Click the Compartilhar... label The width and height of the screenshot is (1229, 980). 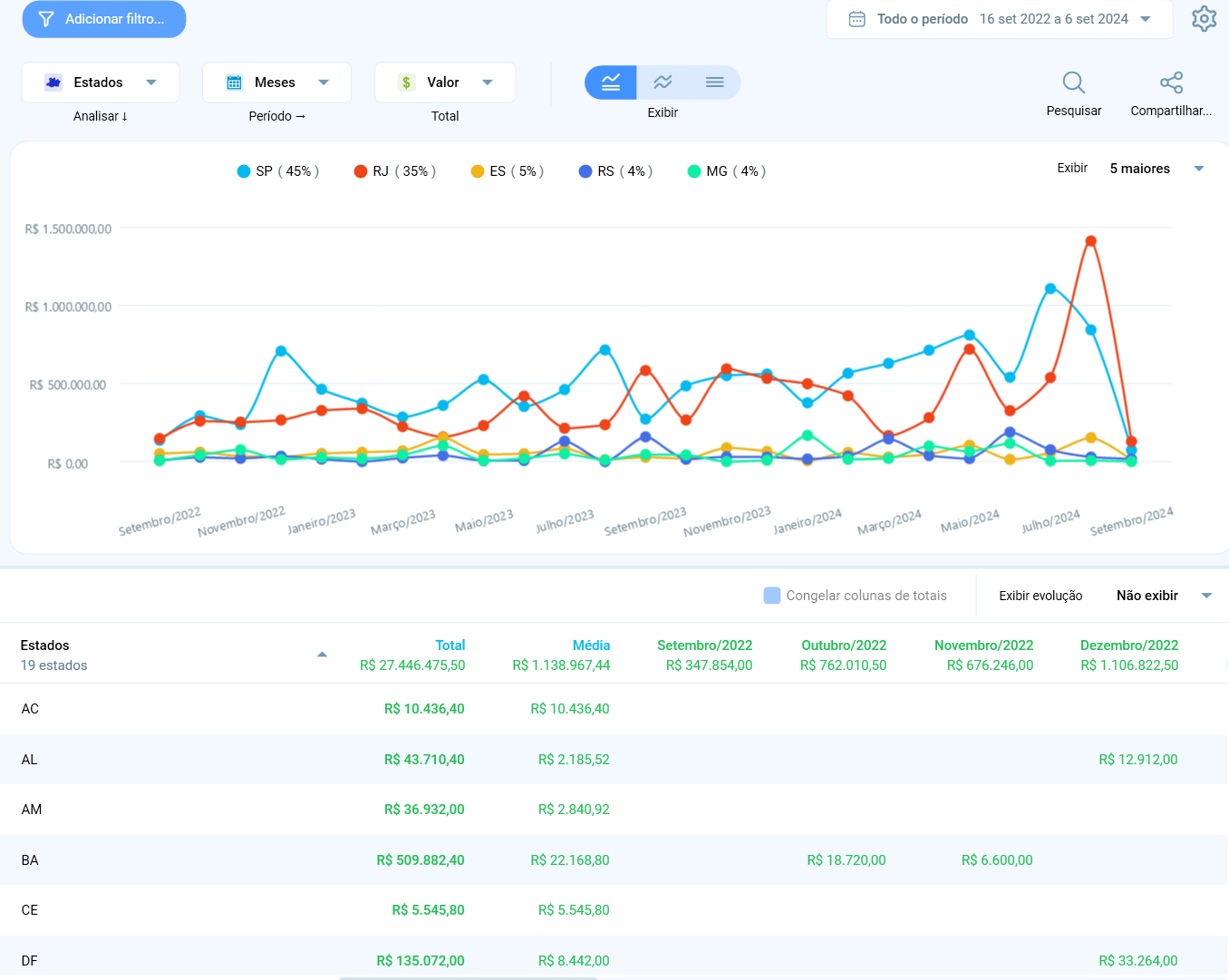point(1171,111)
